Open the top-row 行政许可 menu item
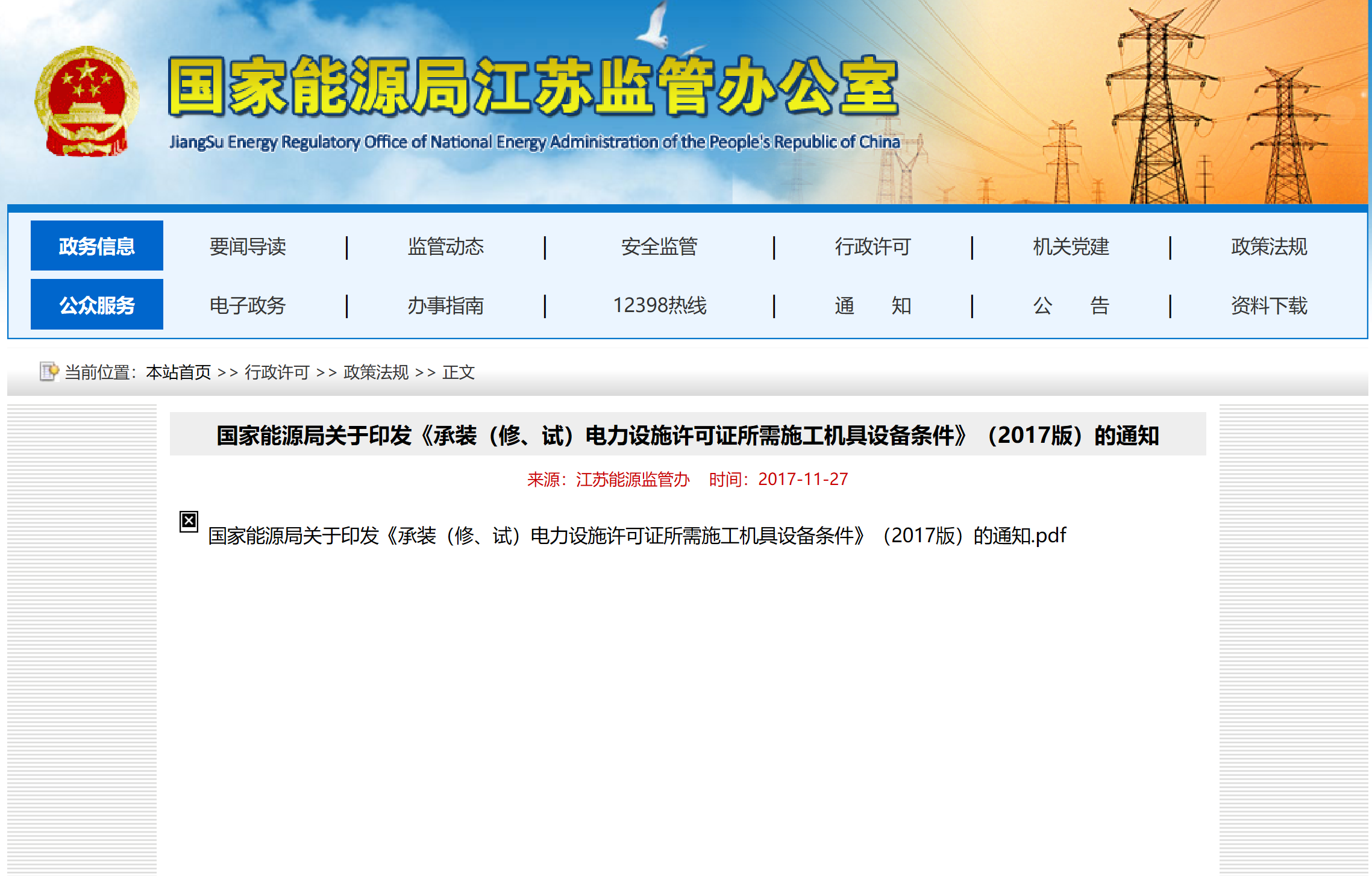This screenshot has height=876, width=1372. (872, 246)
